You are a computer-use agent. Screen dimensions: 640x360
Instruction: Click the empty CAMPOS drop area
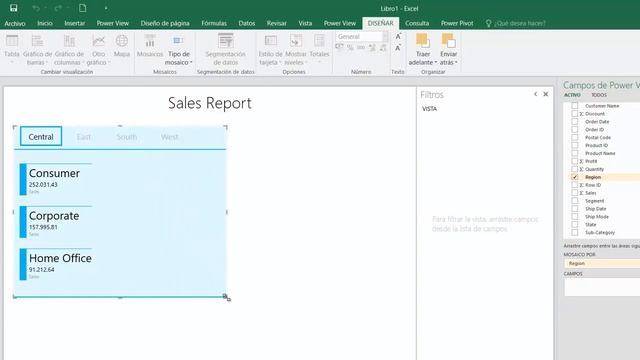[x=602, y=287]
